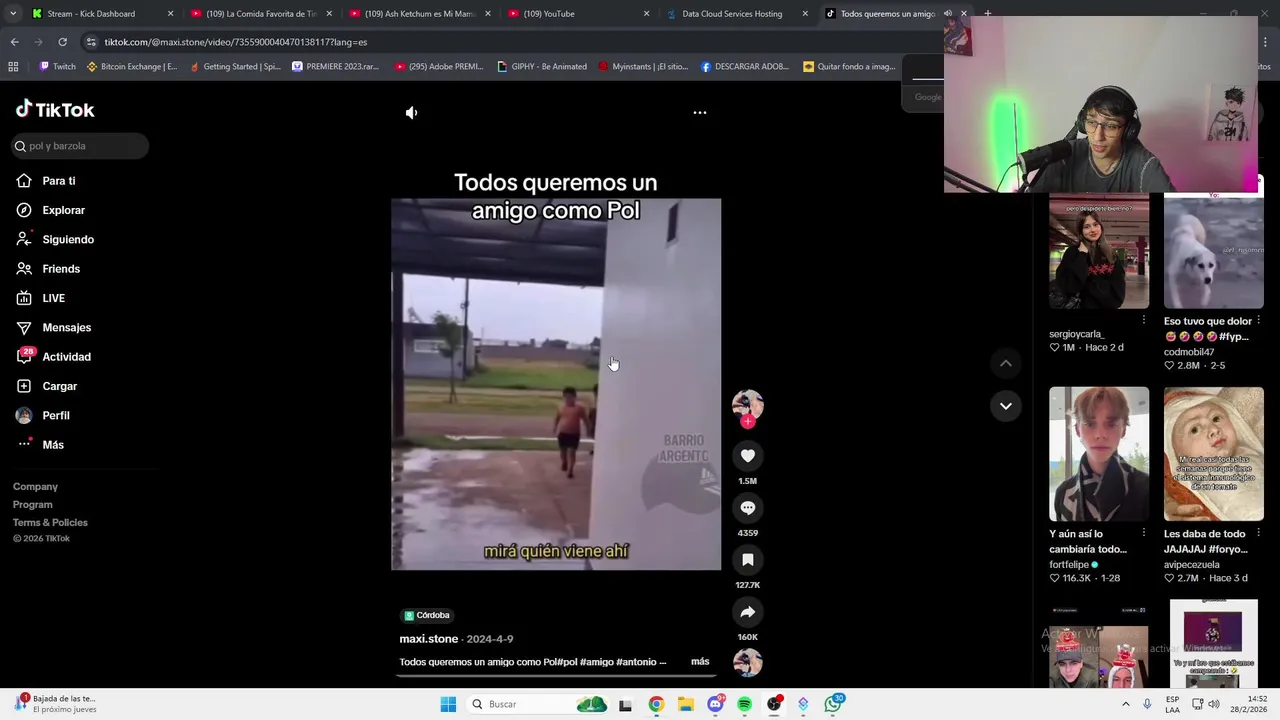Open options for Eso tuvo que doler
Image resolution: width=1280 pixels, height=720 pixels.
pyautogui.click(x=1258, y=320)
